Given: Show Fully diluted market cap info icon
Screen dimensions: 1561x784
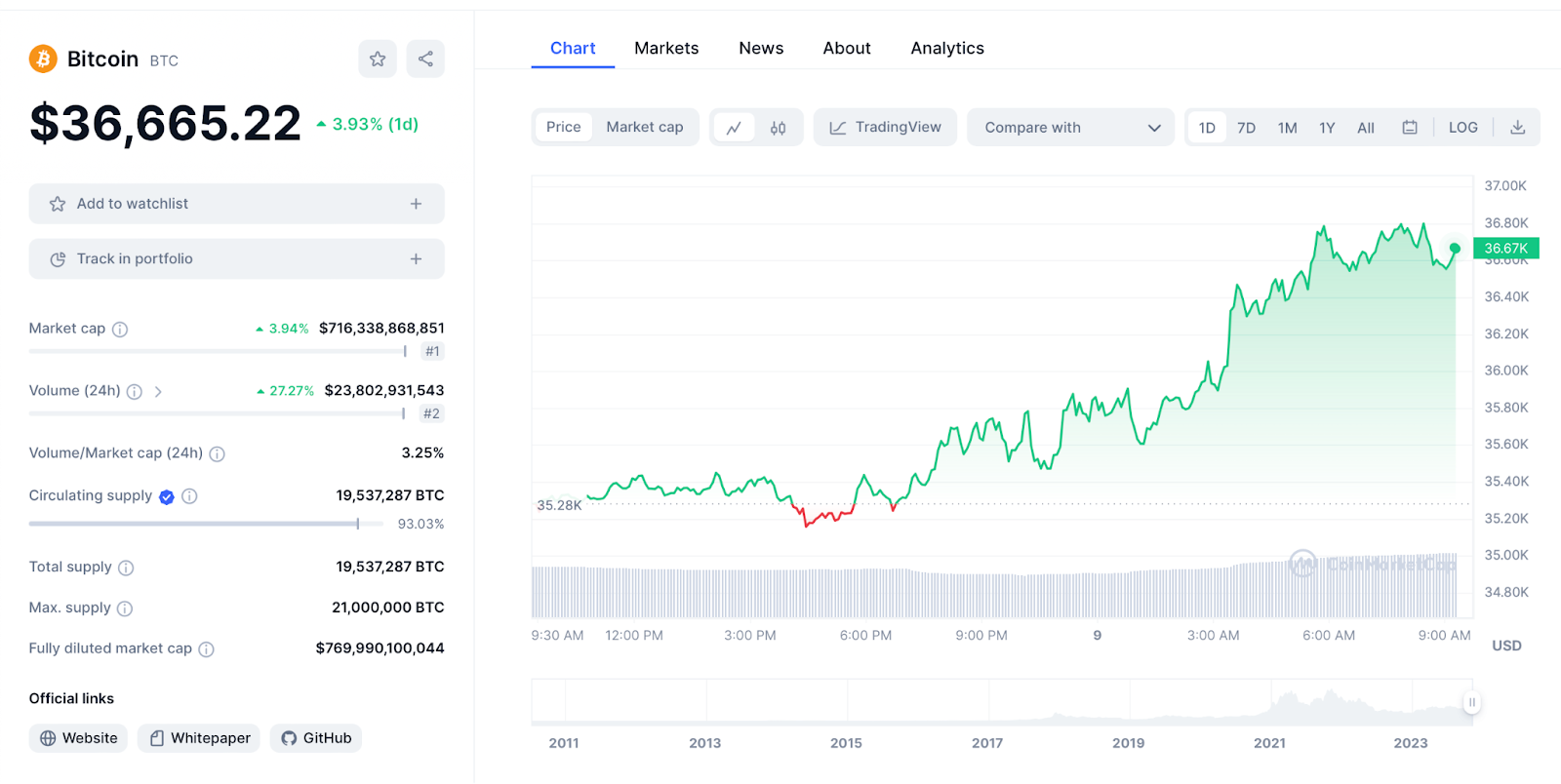Looking at the screenshot, I should (206, 649).
